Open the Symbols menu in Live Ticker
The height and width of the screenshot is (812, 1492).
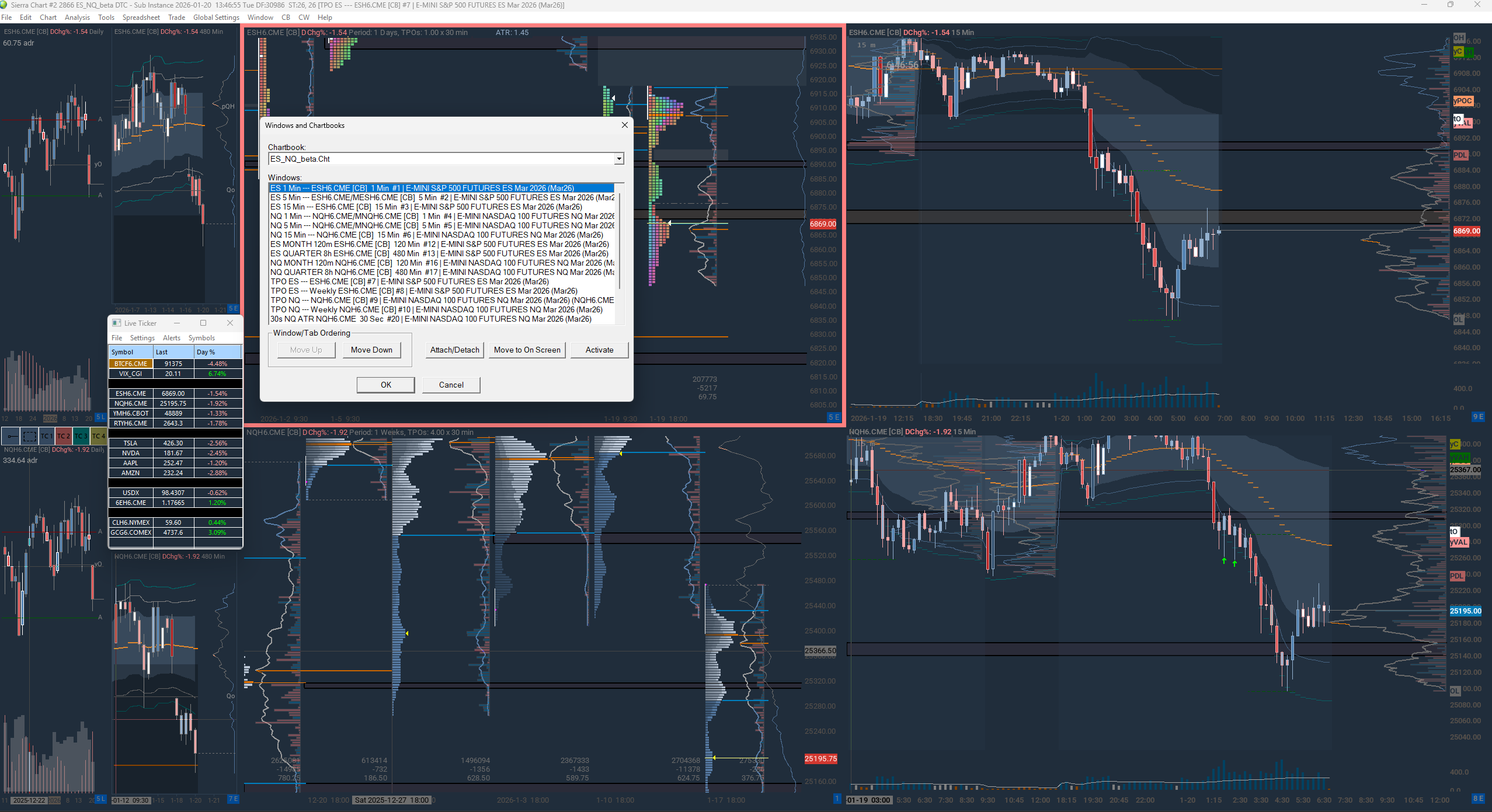pyautogui.click(x=201, y=338)
